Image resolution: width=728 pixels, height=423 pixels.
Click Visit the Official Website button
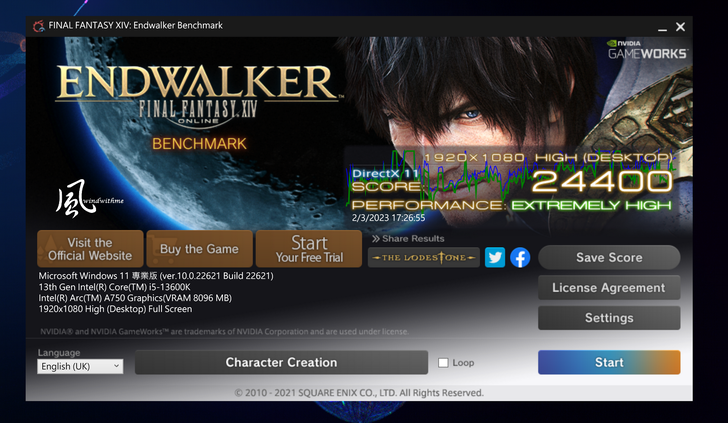click(x=90, y=249)
